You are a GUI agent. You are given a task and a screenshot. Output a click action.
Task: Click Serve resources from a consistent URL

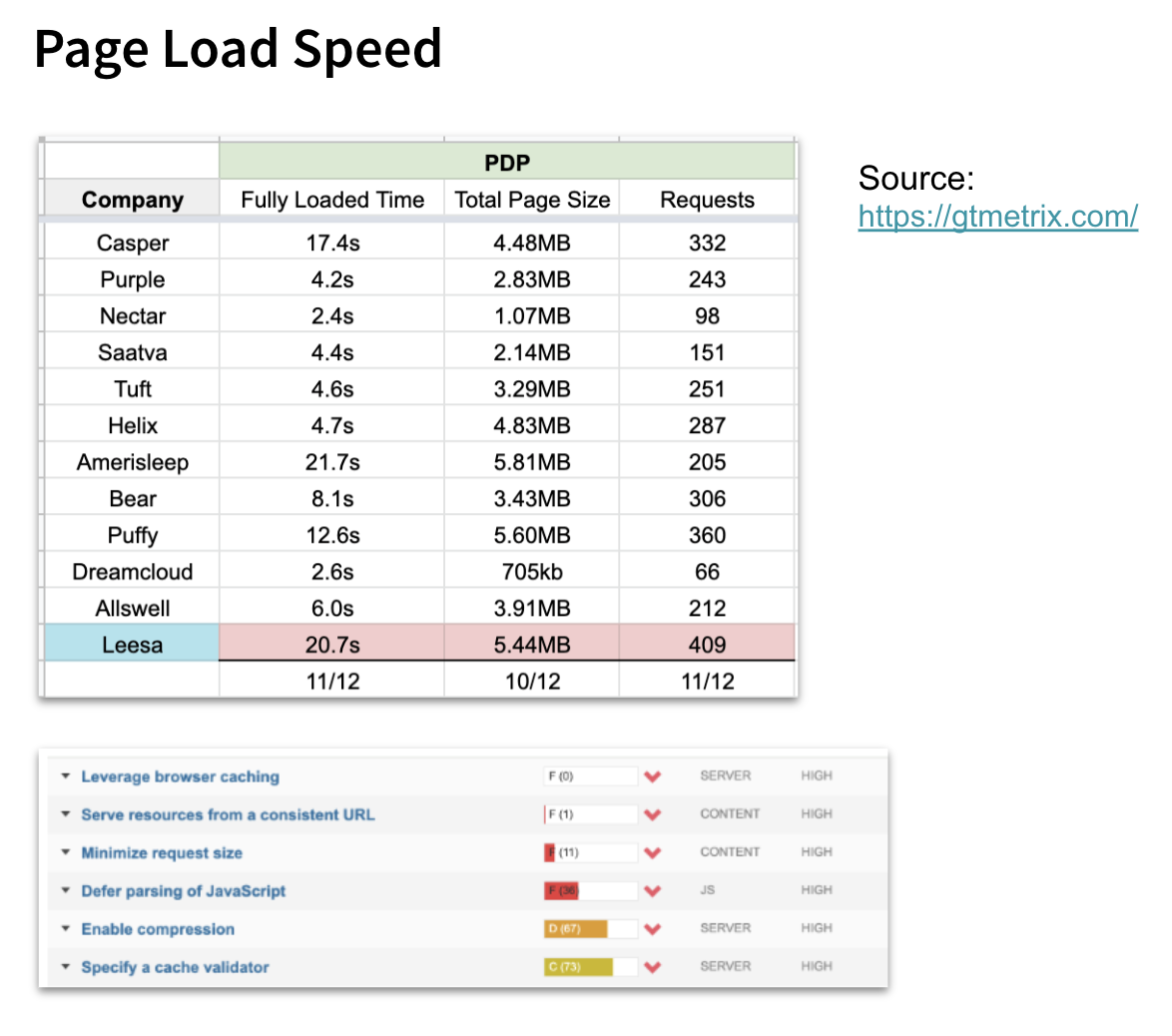point(228,814)
